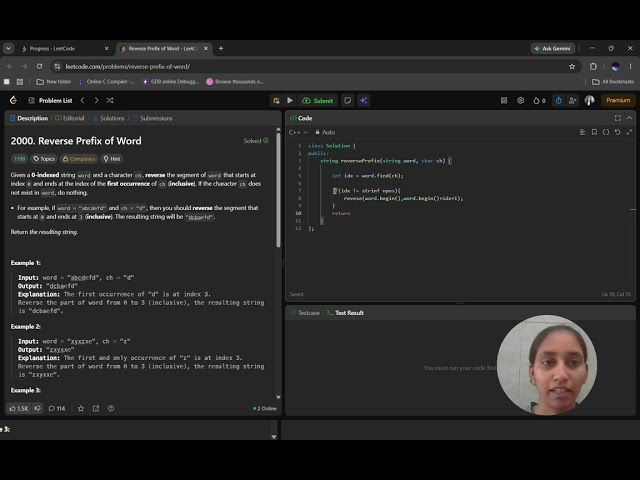Open the layout grid icon
This screenshot has width=640, height=480.
[504, 100]
